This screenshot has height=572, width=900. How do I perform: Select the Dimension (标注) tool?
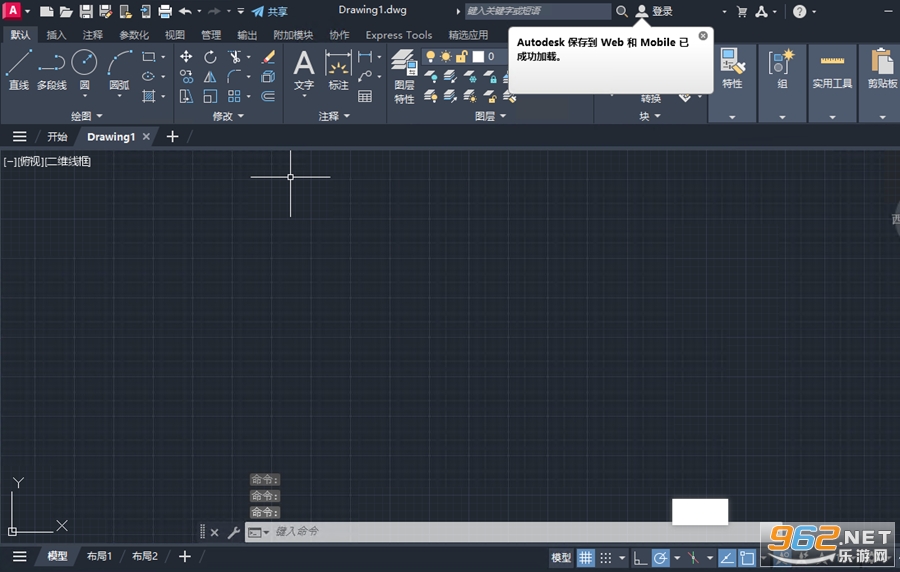click(x=338, y=70)
